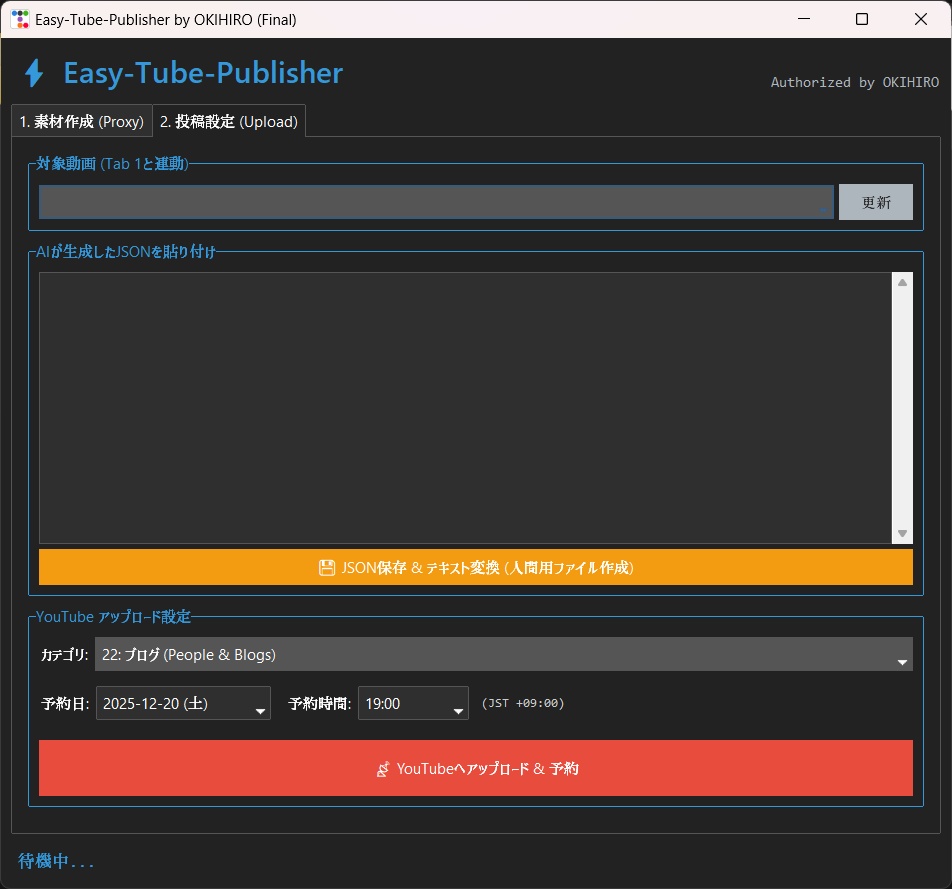The image size is (952, 889).
Task: Switch to the 素材作成 (Proxy) tab
Action: tap(81, 121)
